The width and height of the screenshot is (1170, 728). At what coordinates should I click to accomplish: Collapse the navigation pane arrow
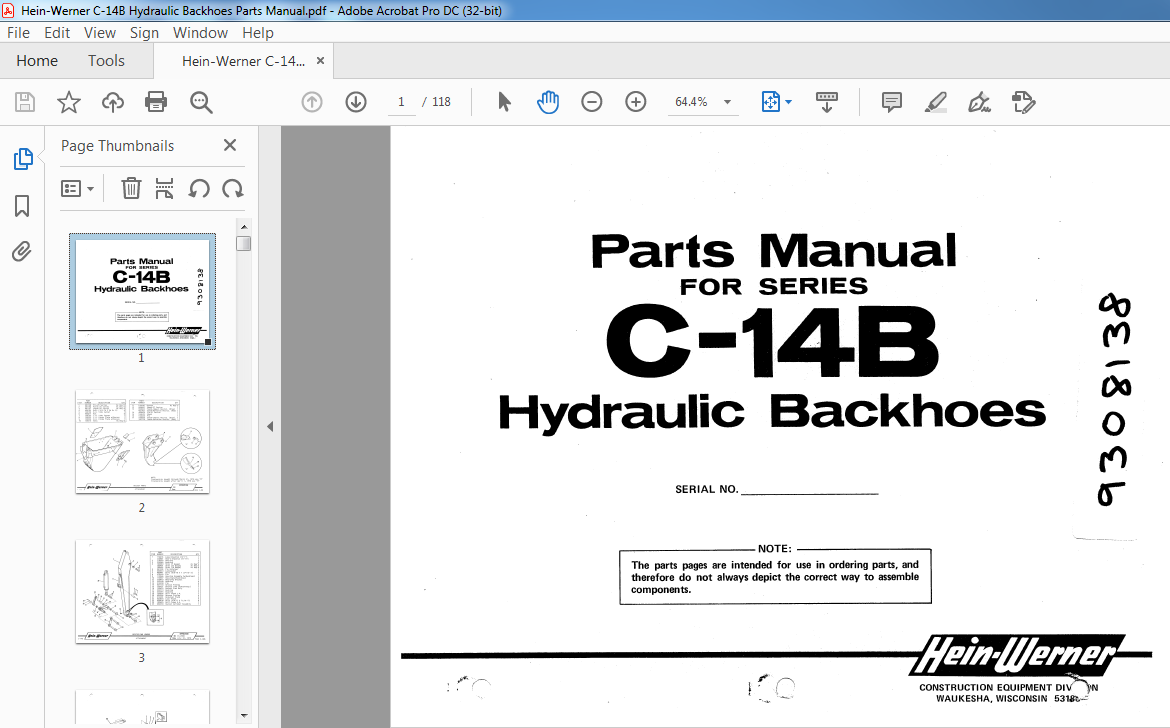[270, 427]
